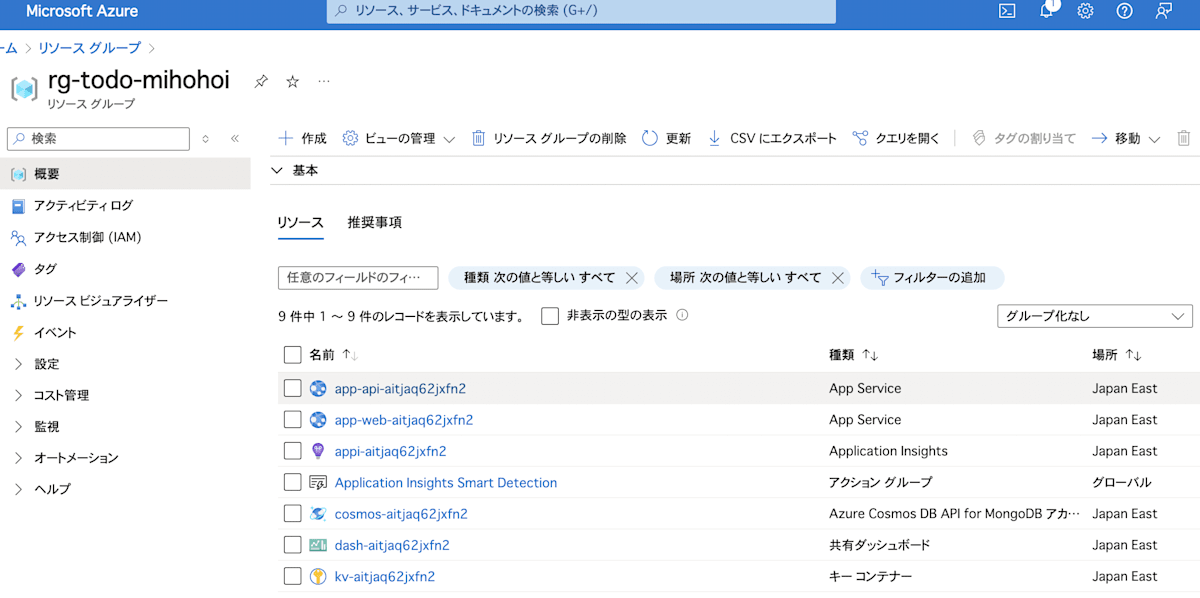Click the Application Insights Smart Detection row icon
1200x598 pixels.
click(318, 482)
